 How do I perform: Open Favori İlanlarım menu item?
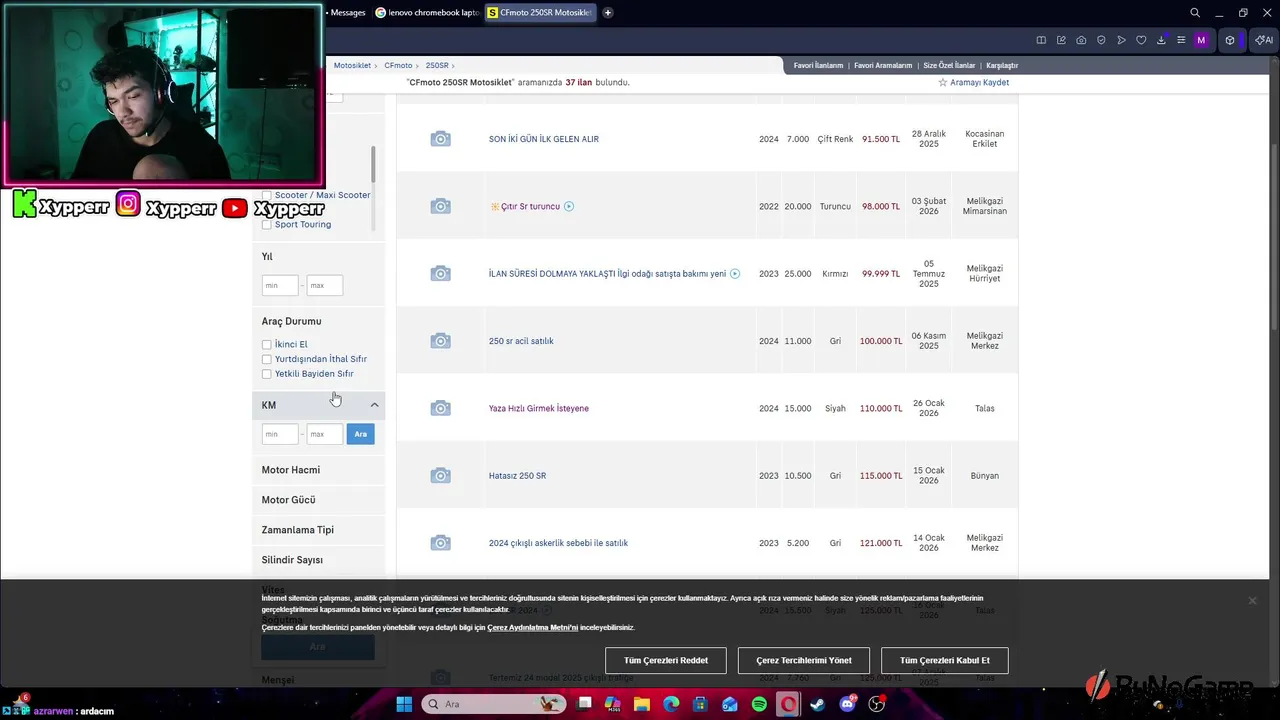click(818, 66)
